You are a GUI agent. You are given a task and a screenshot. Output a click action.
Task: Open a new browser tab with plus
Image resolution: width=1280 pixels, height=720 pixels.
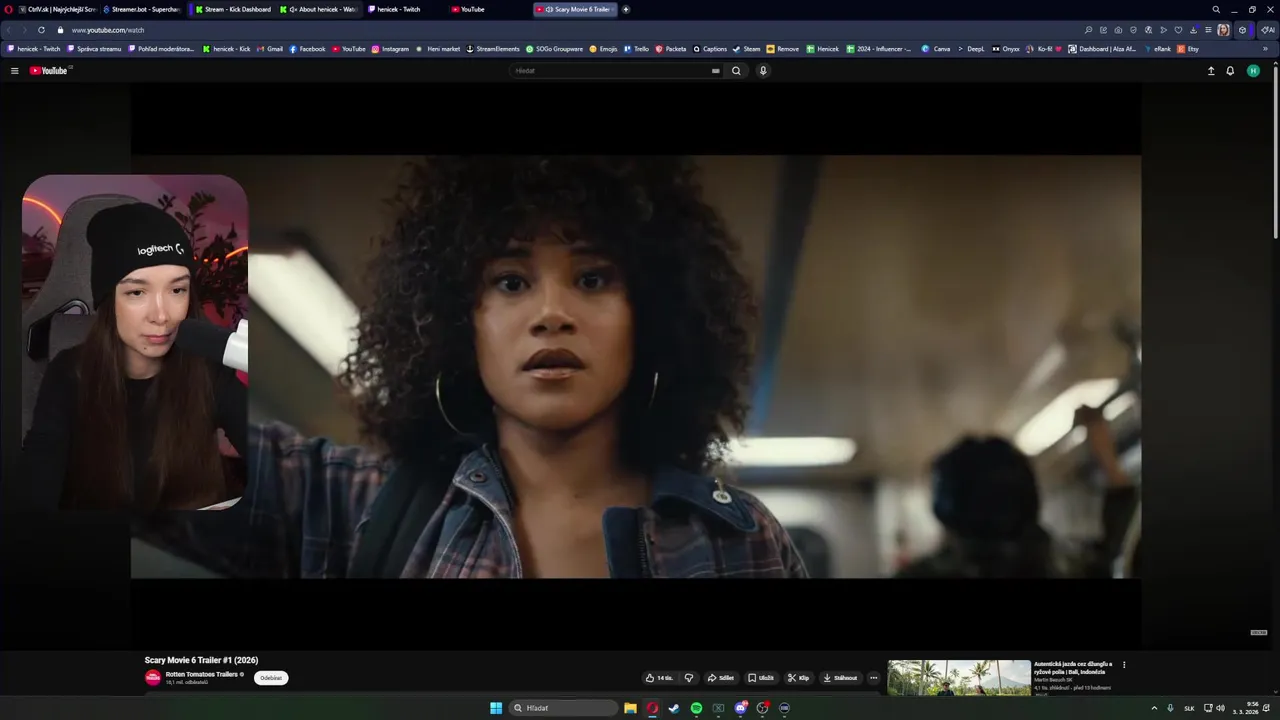click(626, 9)
